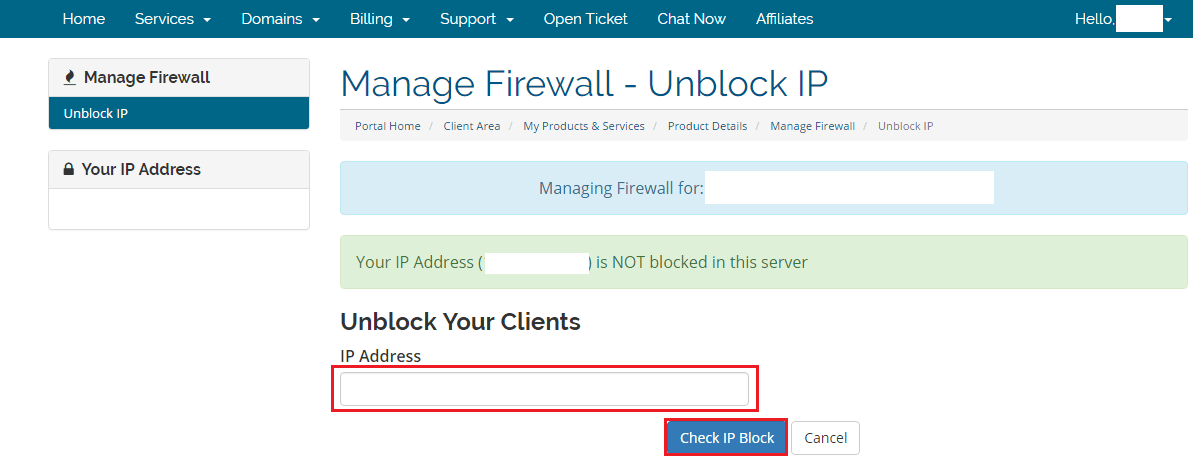Open the My Products & Services breadcrumb
The height and width of the screenshot is (458, 1193).
(584, 126)
